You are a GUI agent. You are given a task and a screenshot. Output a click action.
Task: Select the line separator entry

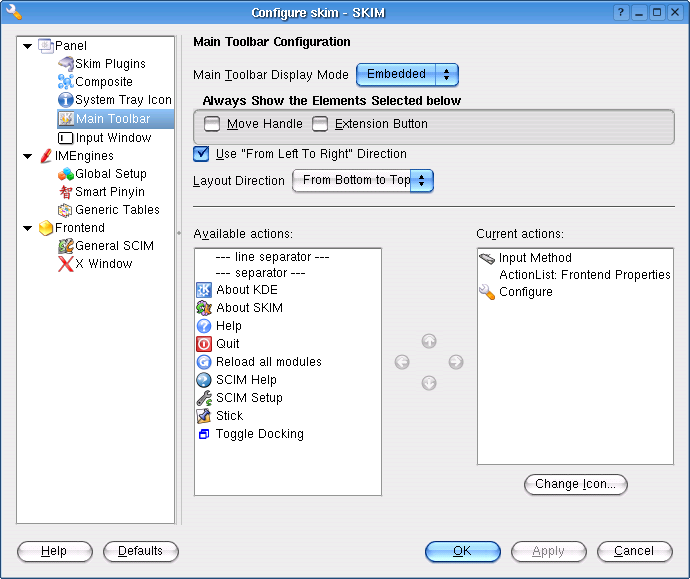pos(272,257)
